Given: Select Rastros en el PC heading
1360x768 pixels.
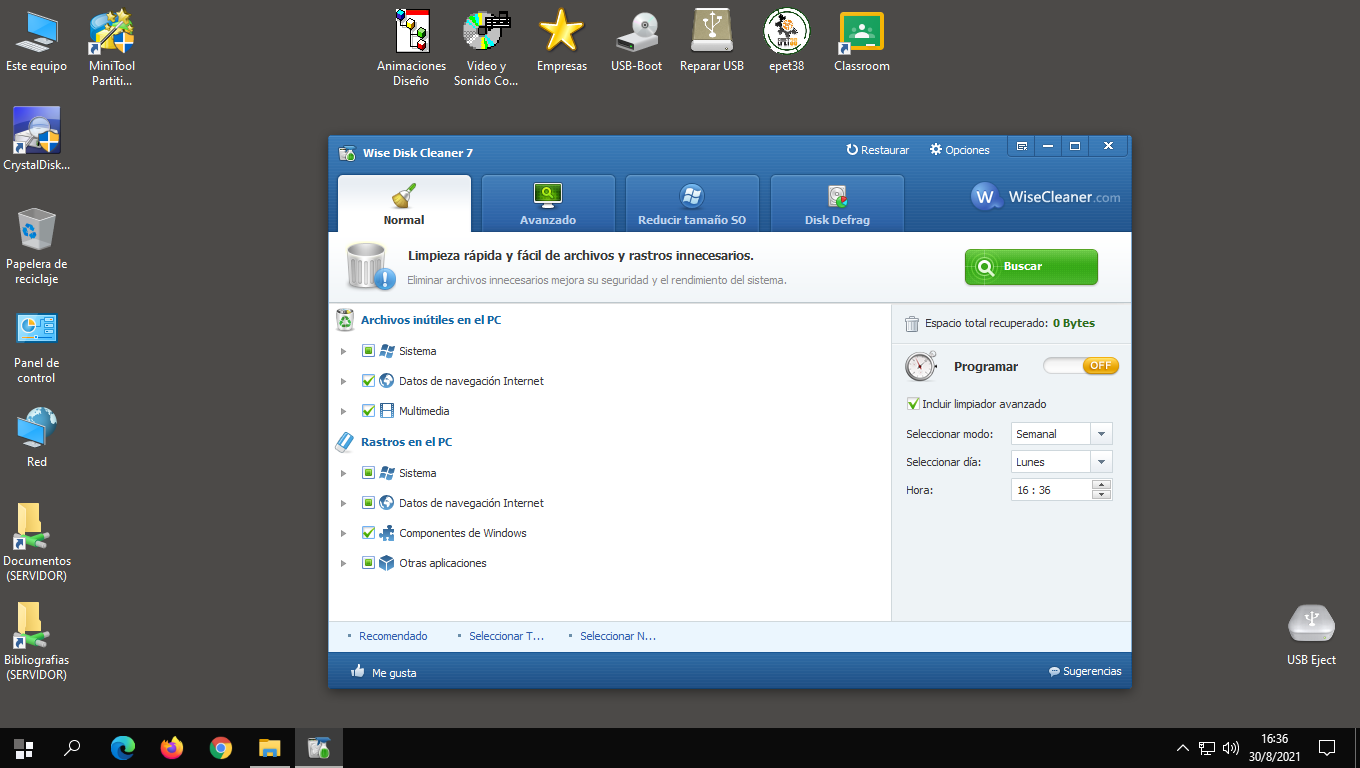Looking at the screenshot, I should (x=407, y=442).
